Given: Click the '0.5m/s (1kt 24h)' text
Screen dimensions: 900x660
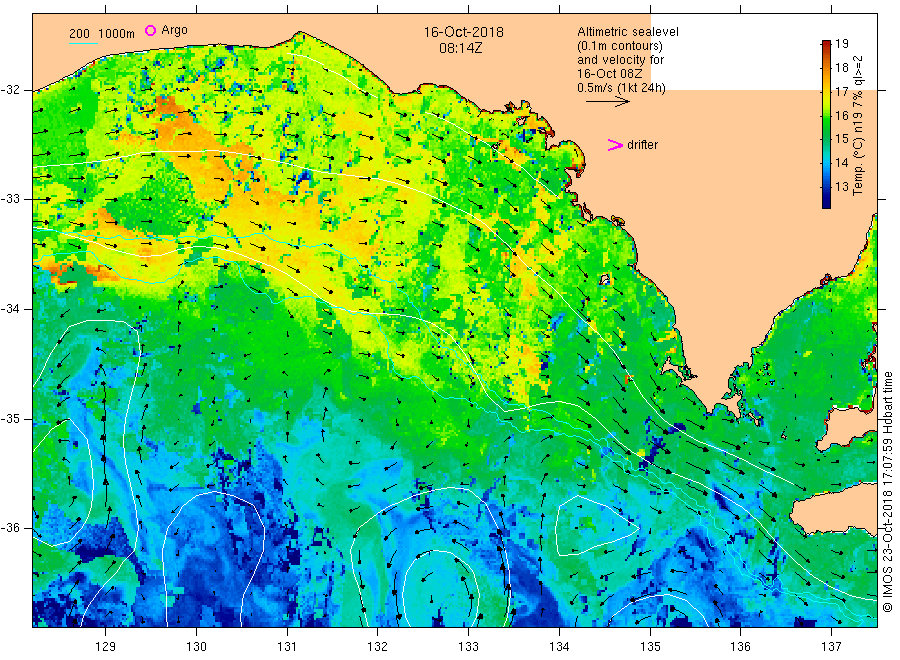Looking at the screenshot, I should click(621, 88).
